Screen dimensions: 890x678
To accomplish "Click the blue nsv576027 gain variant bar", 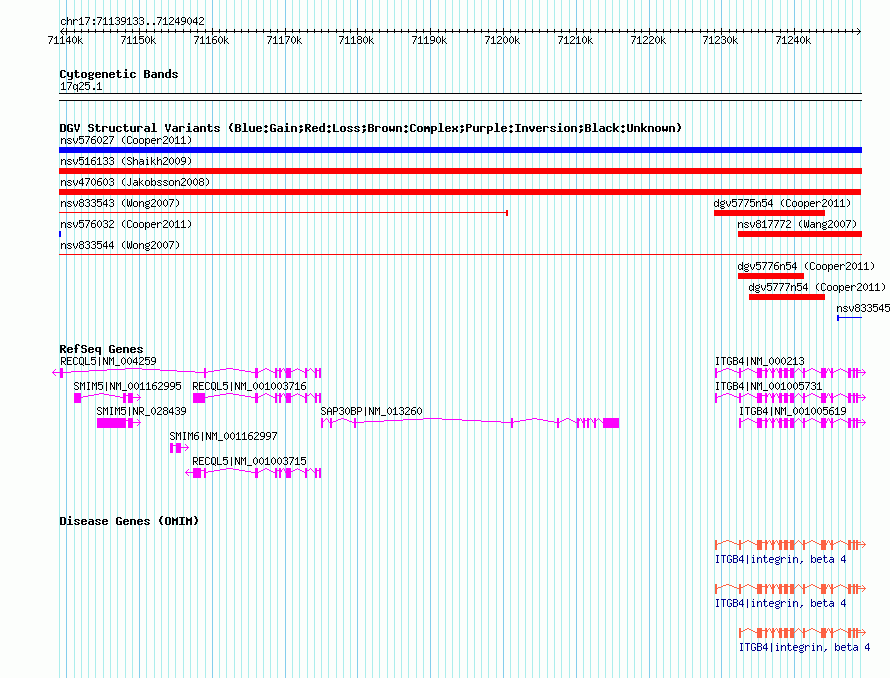I will (460, 150).
